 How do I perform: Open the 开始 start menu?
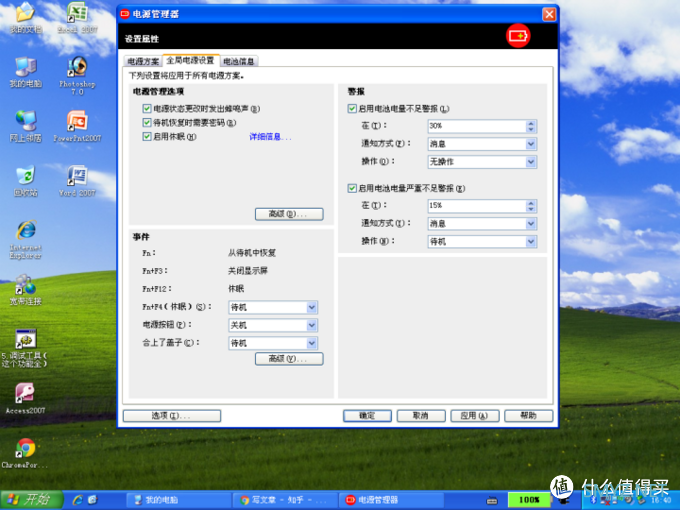pos(31,500)
